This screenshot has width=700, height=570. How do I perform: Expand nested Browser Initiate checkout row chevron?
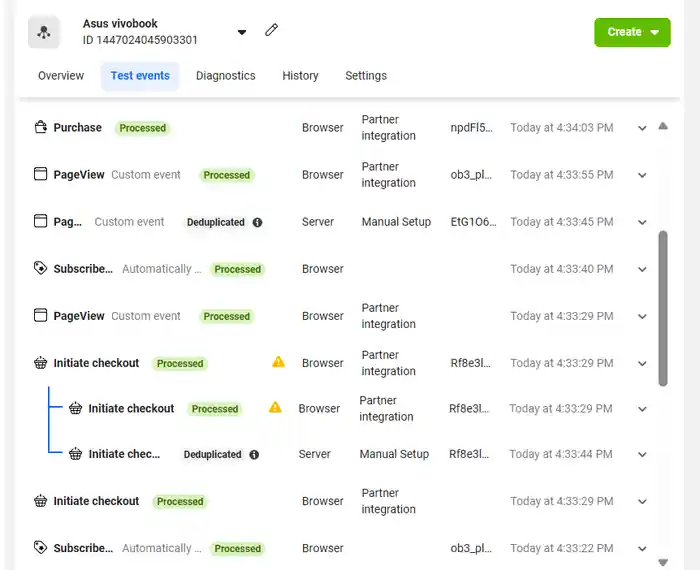pyautogui.click(x=642, y=409)
